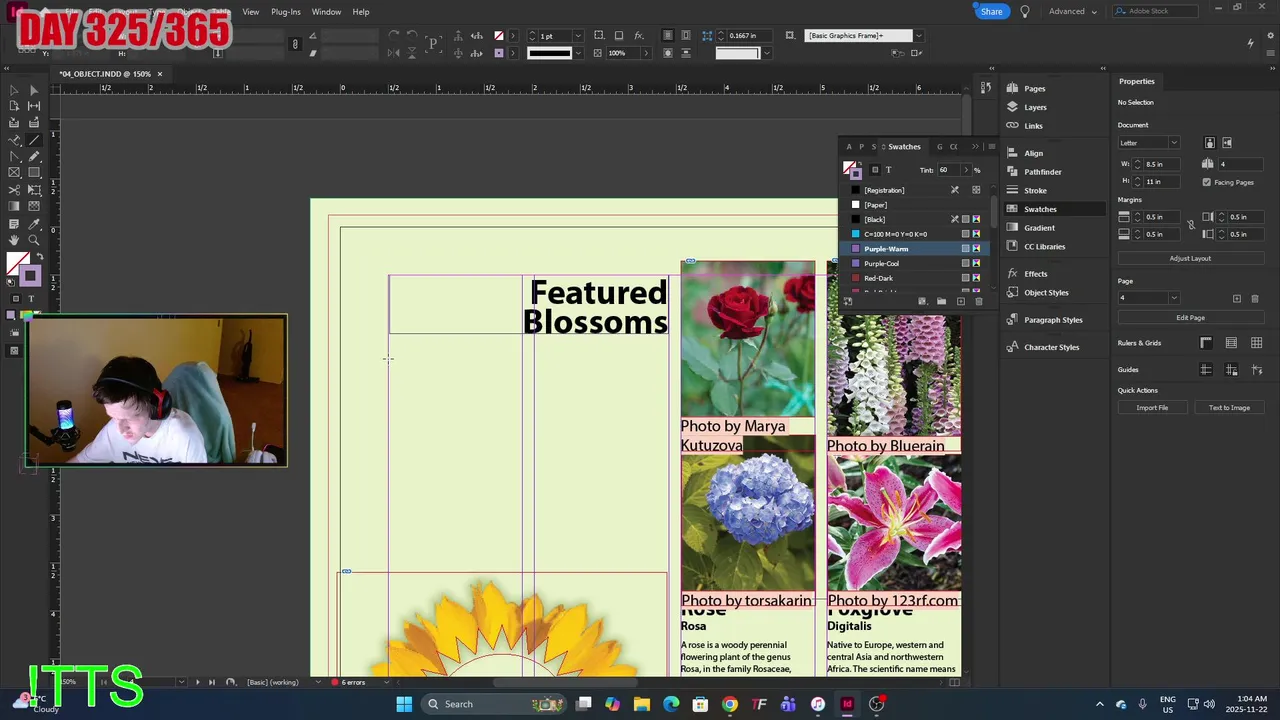
Task: Open the stroke weight 1 pt dropdown
Action: (577, 36)
